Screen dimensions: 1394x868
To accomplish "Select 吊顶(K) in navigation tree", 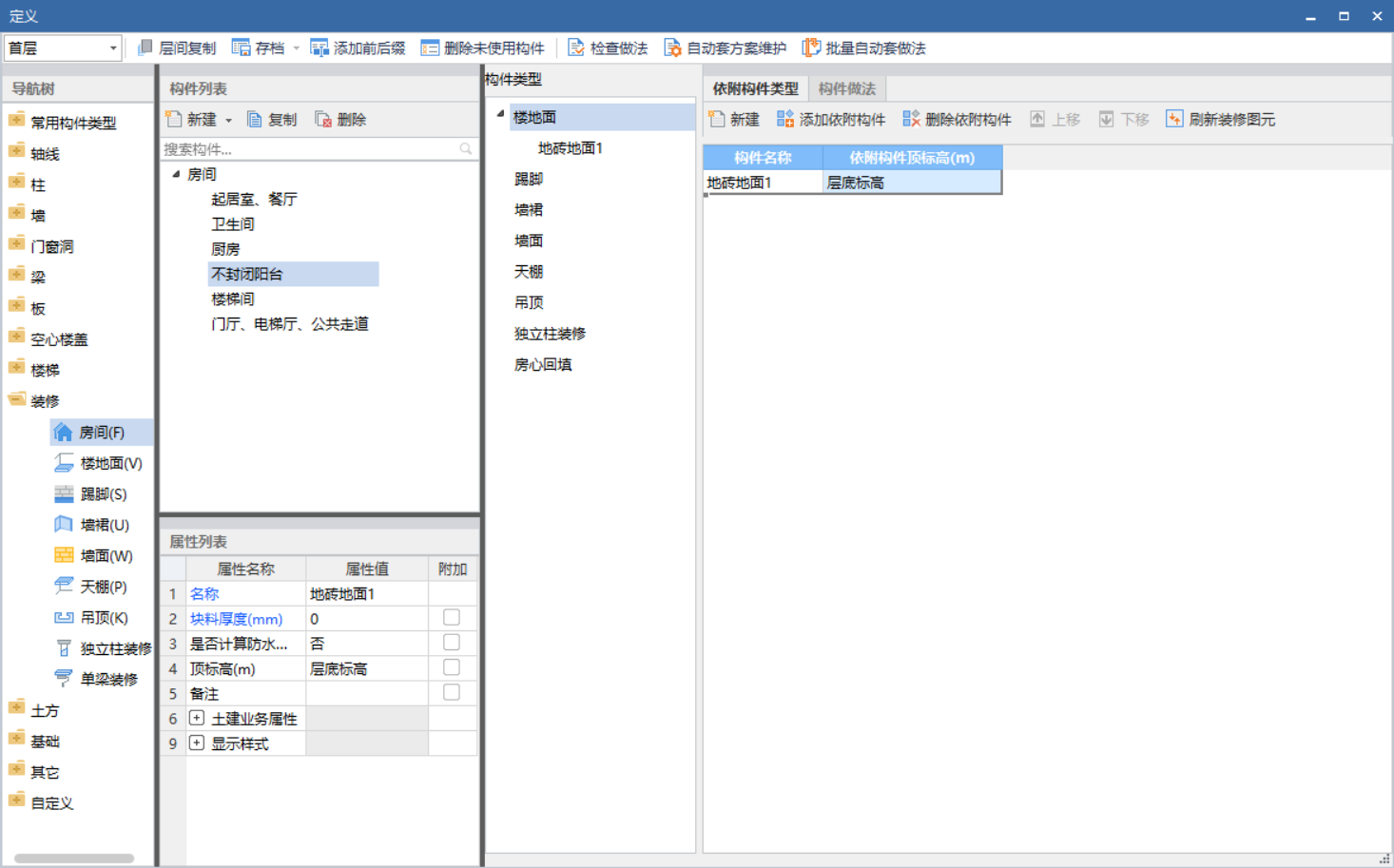I will click(x=91, y=618).
